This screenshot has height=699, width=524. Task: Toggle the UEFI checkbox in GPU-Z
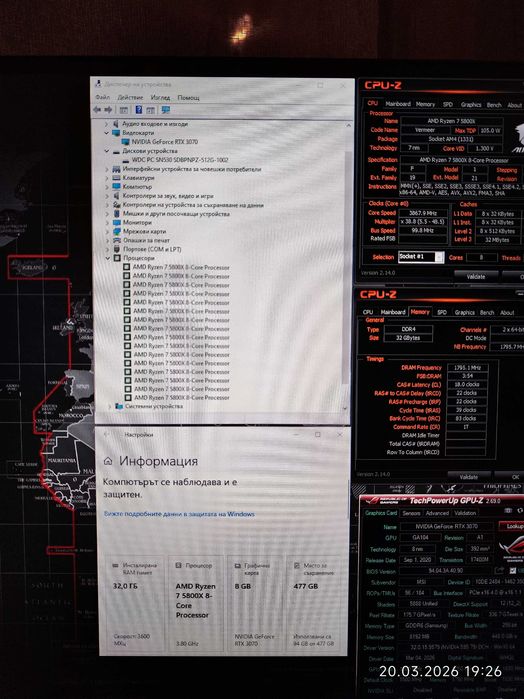[513, 571]
